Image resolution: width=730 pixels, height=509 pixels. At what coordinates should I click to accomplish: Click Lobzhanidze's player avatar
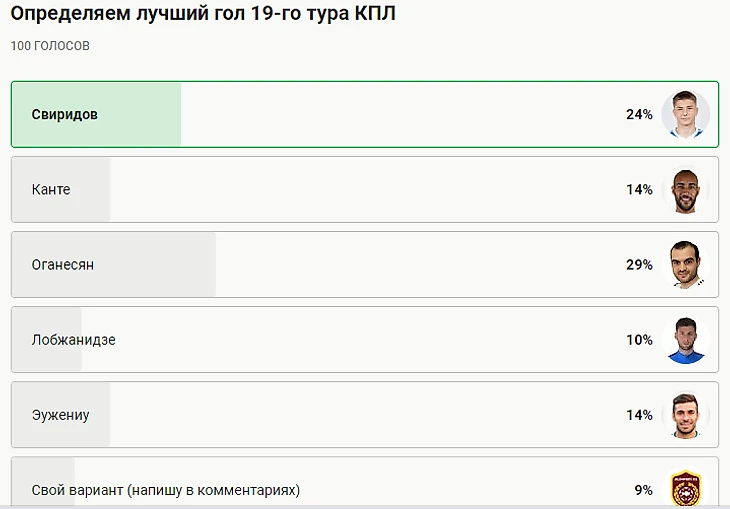coord(685,340)
